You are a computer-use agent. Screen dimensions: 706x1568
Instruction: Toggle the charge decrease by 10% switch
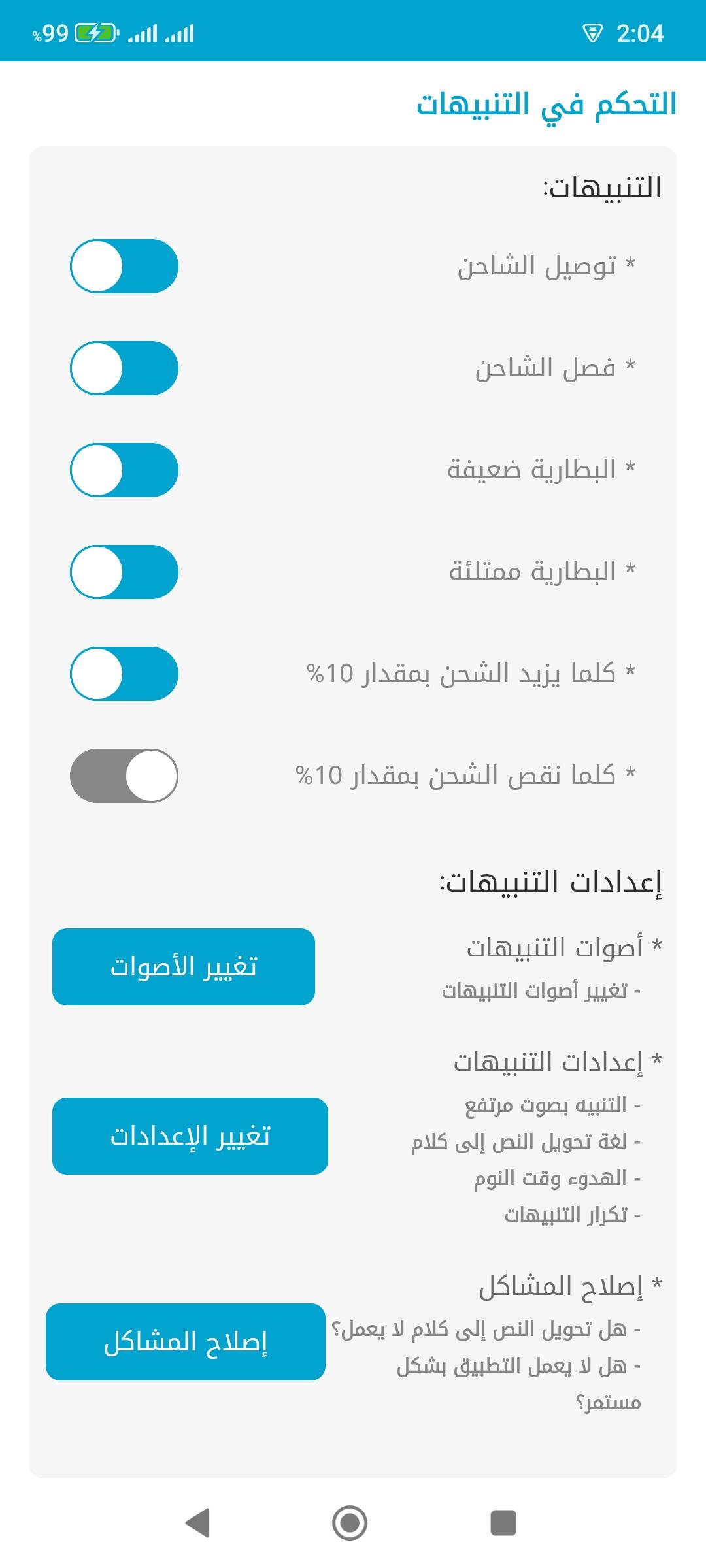pos(124,776)
